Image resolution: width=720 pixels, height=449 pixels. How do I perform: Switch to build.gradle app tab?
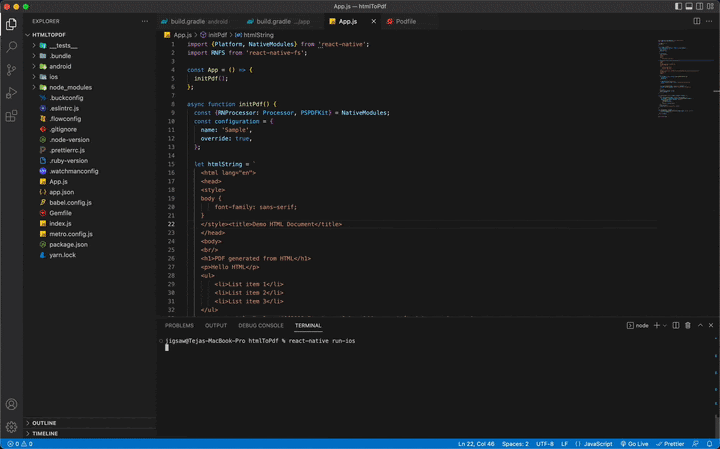pyautogui.click(x=281, y=21)
